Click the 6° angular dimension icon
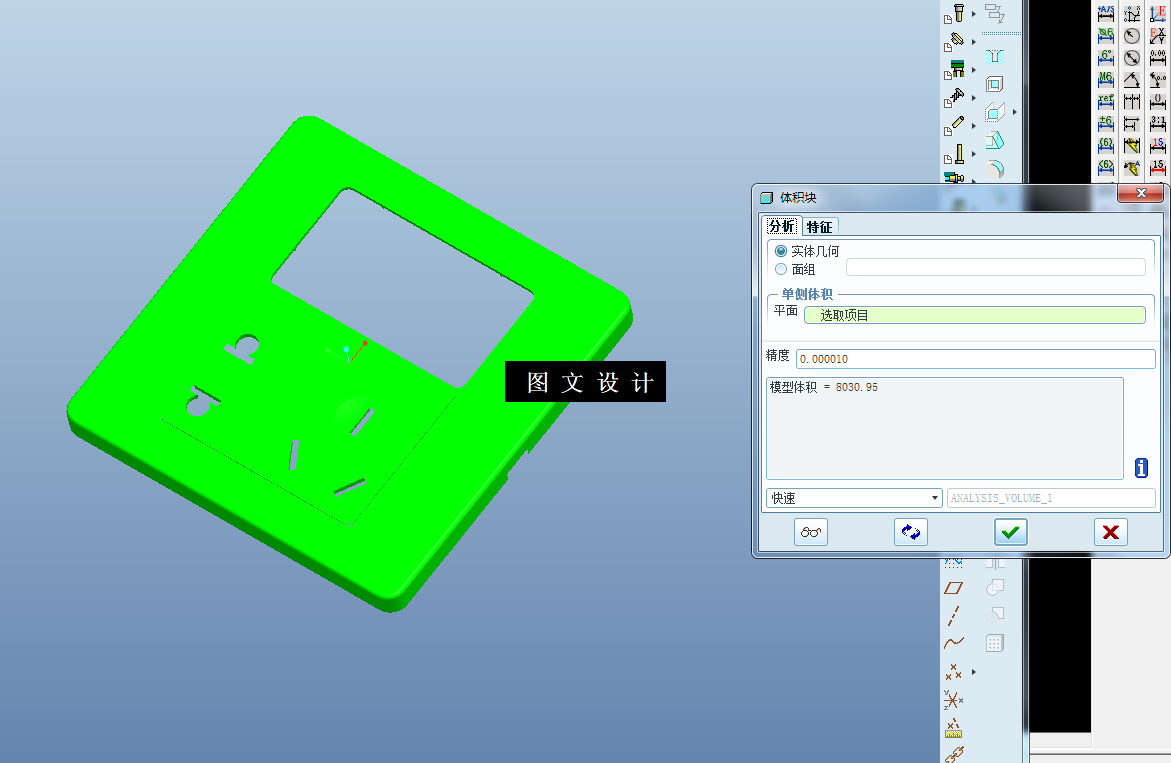Viewport: 1171px width, 763px height. pos(1106,57)
